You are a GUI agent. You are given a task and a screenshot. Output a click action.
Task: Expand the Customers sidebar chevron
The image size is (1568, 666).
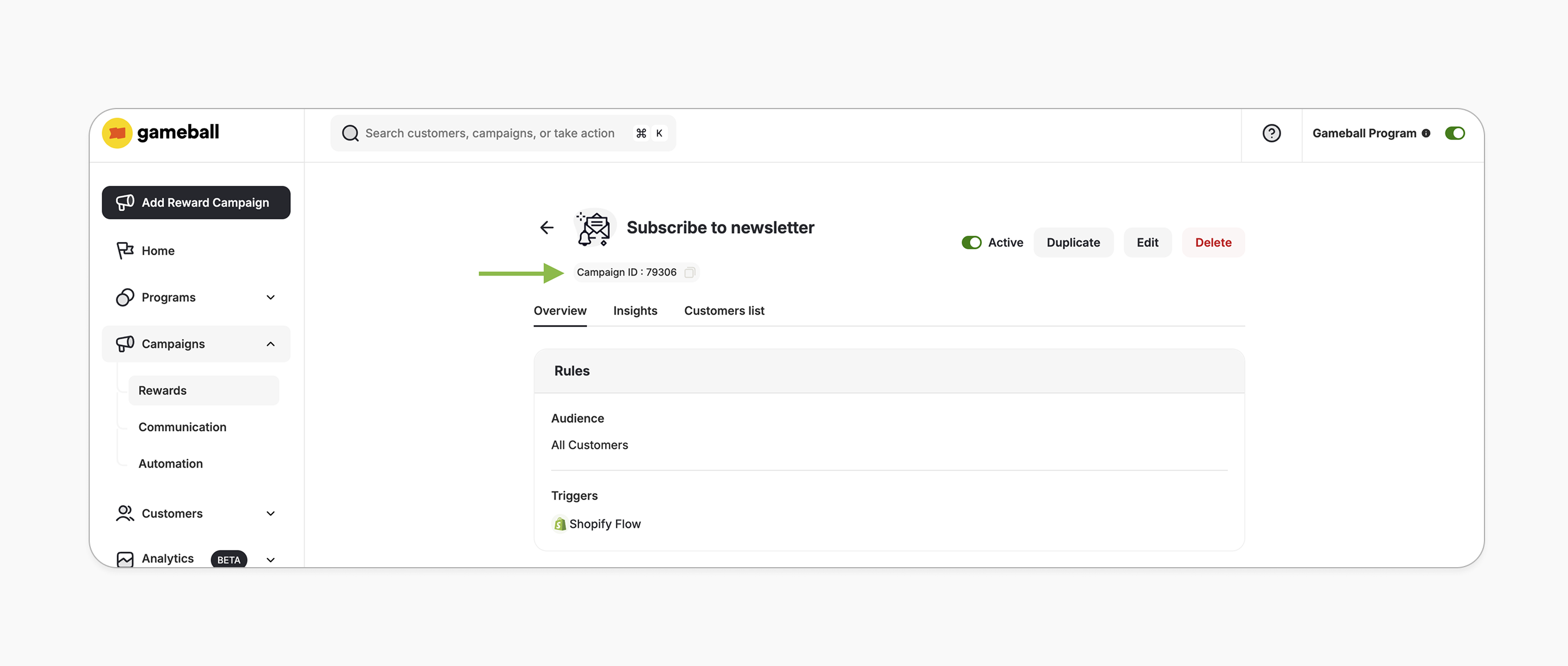coord(270,513)
